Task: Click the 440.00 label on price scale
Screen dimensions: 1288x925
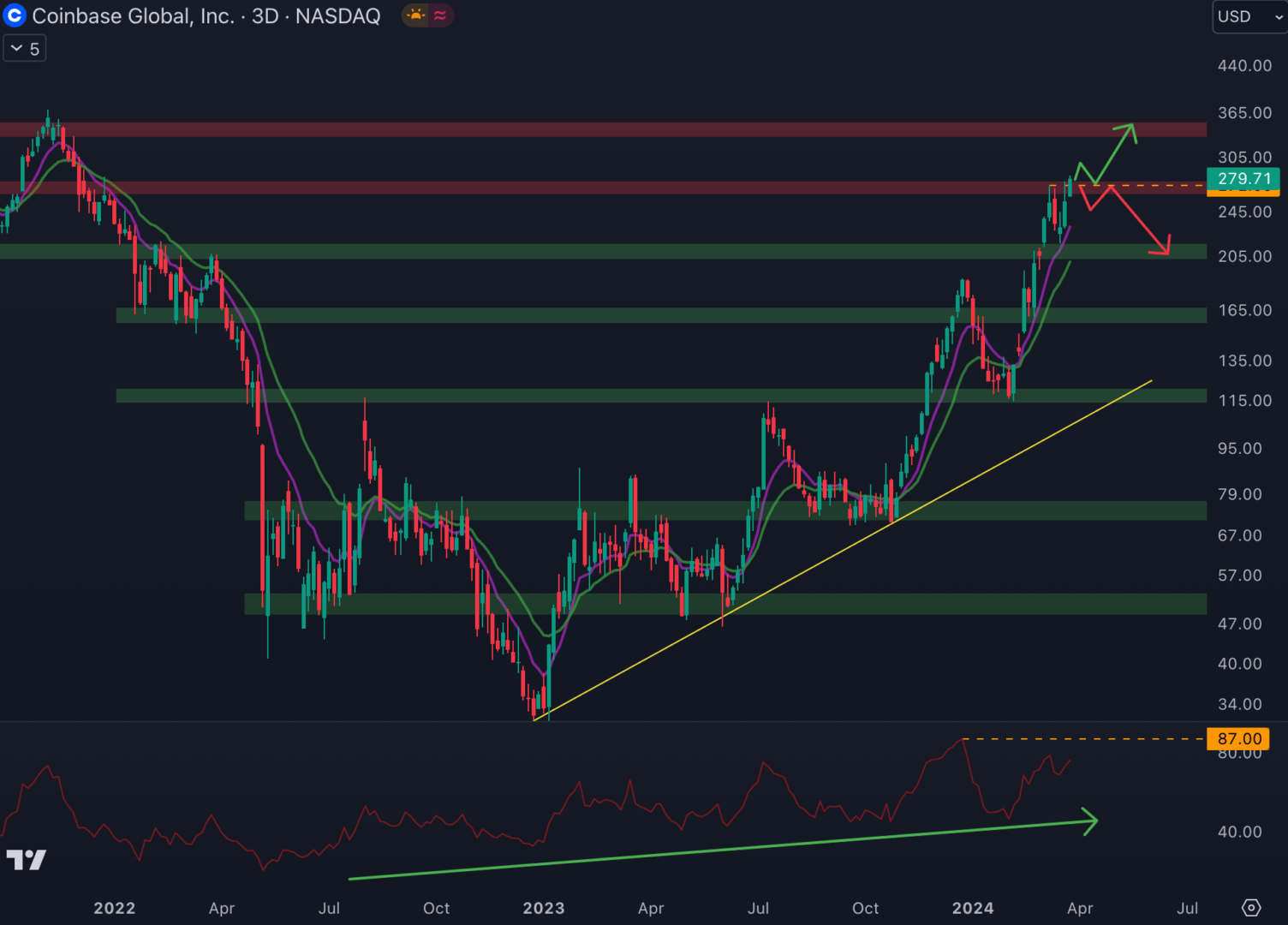Action: click(x=1244, y=66)
